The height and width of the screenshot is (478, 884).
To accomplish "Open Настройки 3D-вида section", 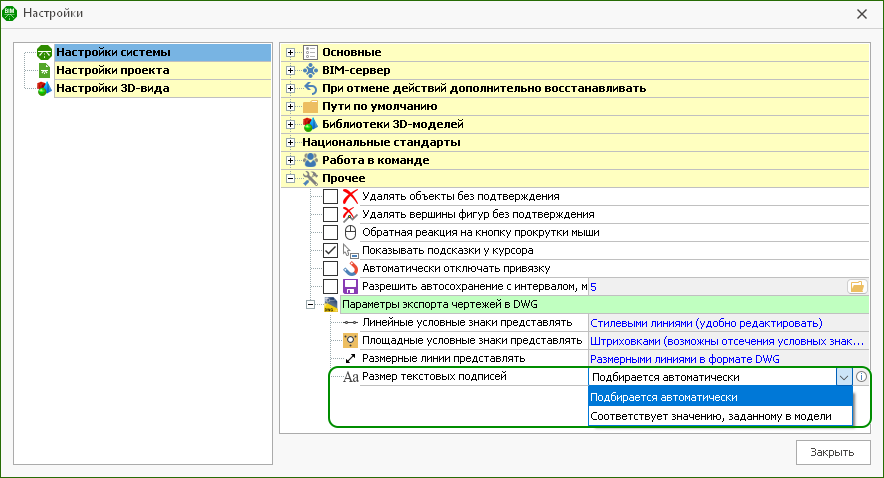I will 162,88.
